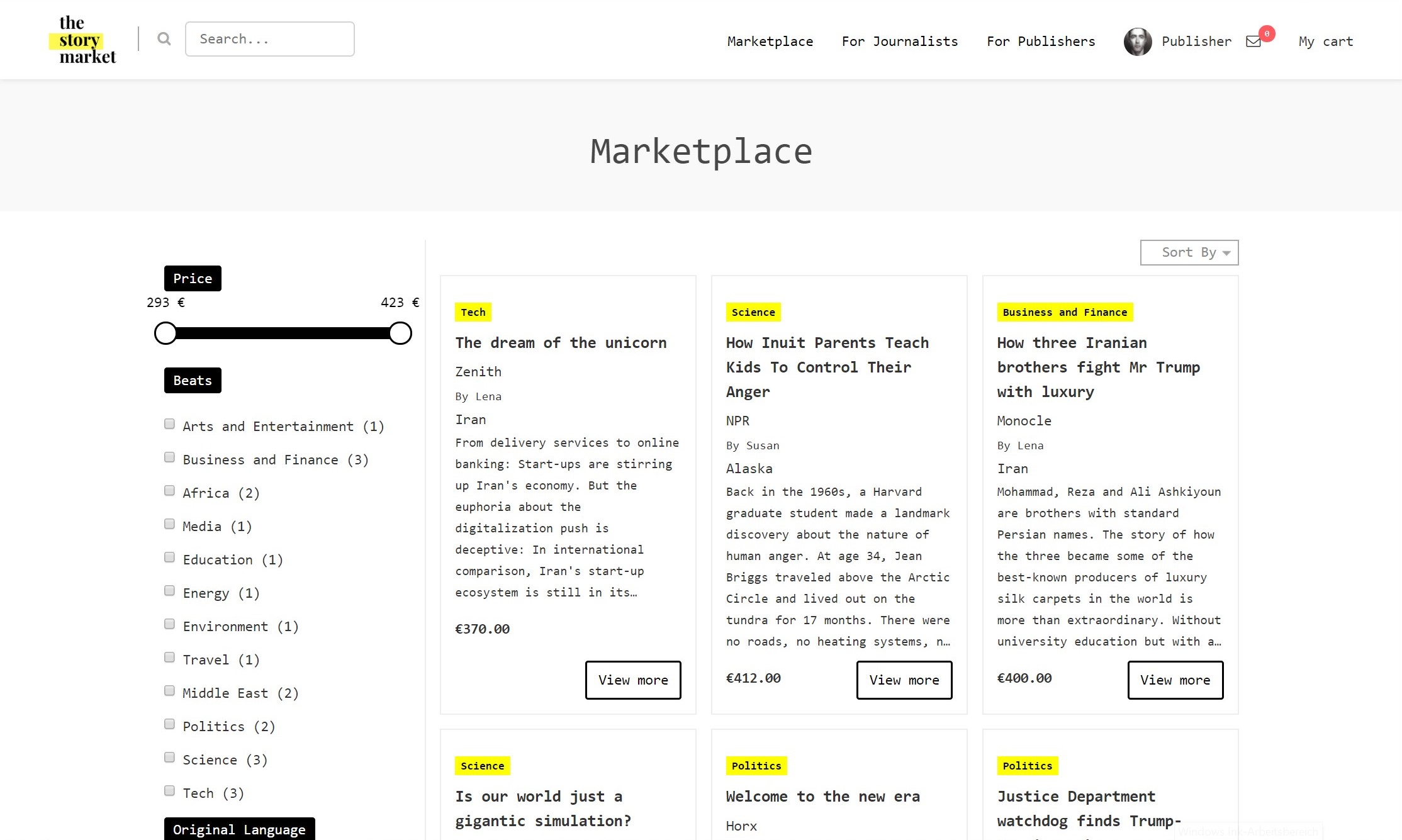
Task: Open My cart
Action: pos(1326,42)
